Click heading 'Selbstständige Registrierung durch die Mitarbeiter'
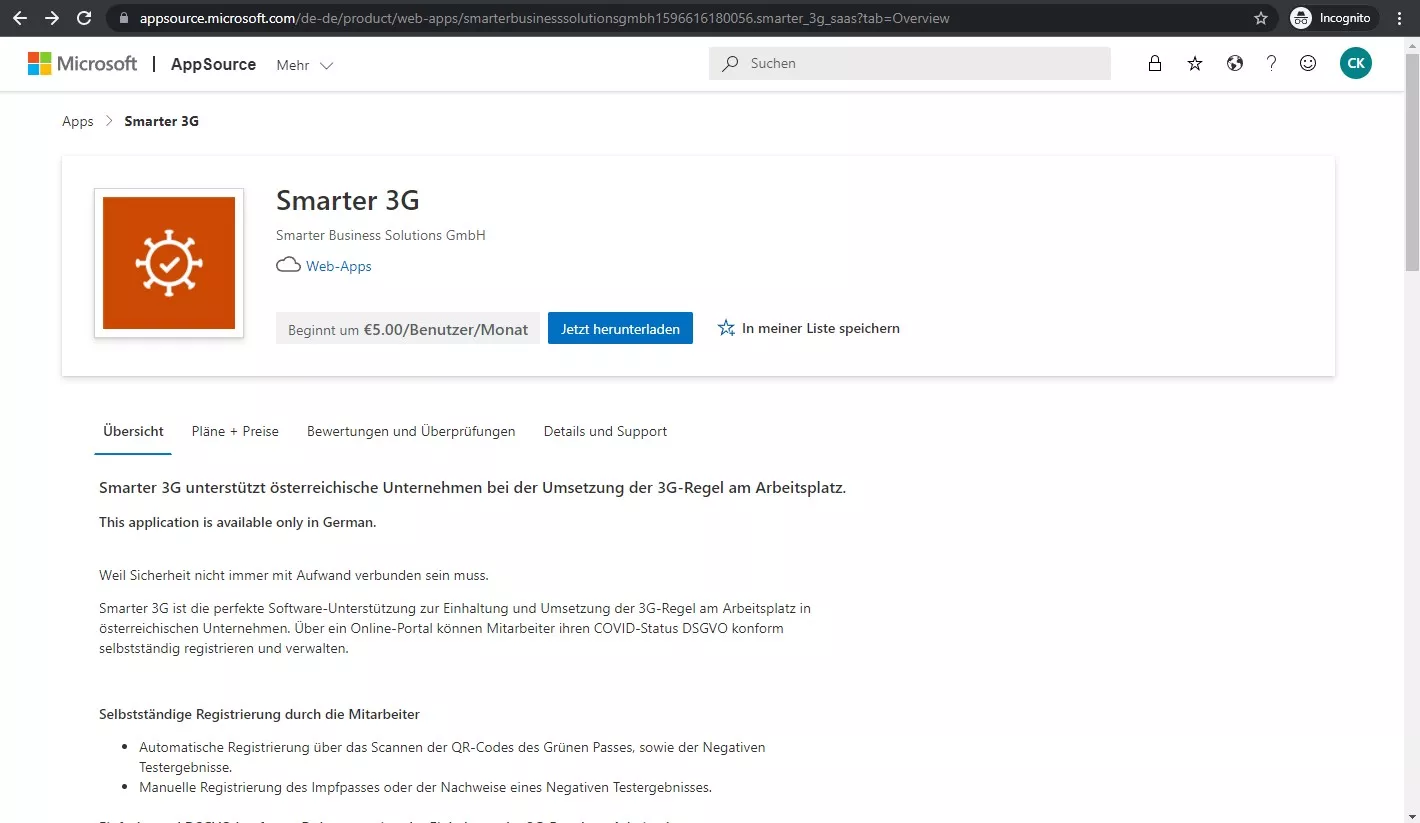This screenshot has height=823, width=1420. coord(259,714)
